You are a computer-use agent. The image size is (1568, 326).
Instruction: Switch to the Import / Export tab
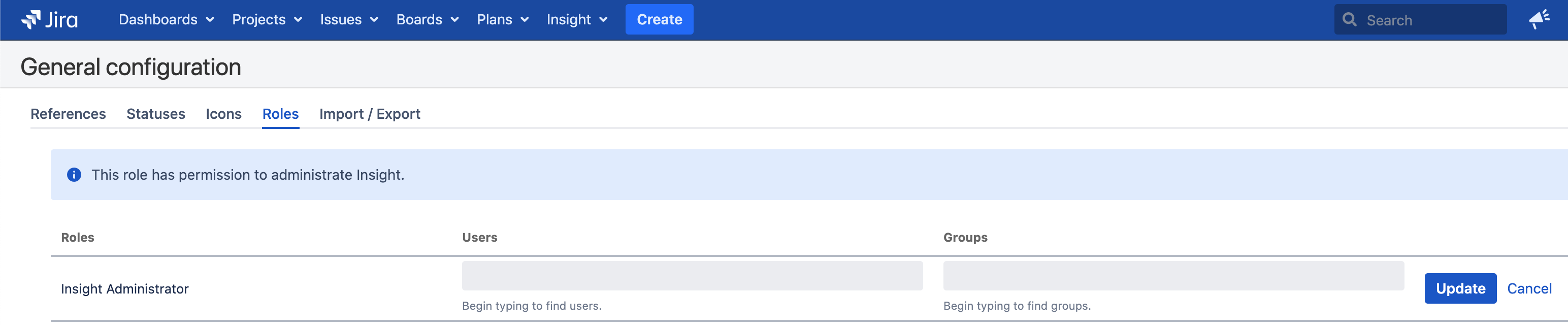(x=370, y=114)
